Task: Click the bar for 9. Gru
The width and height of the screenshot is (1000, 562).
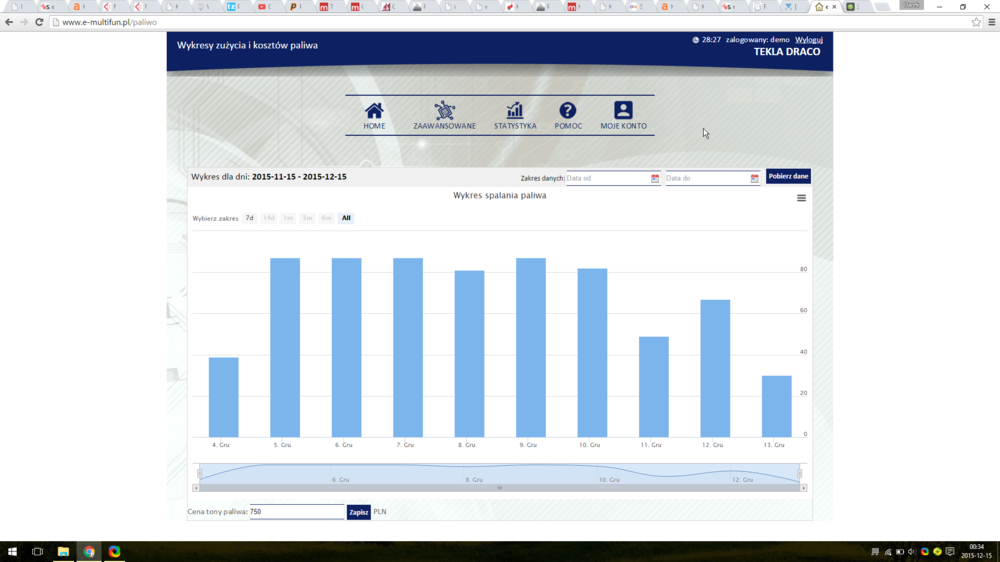Action: 531,347
